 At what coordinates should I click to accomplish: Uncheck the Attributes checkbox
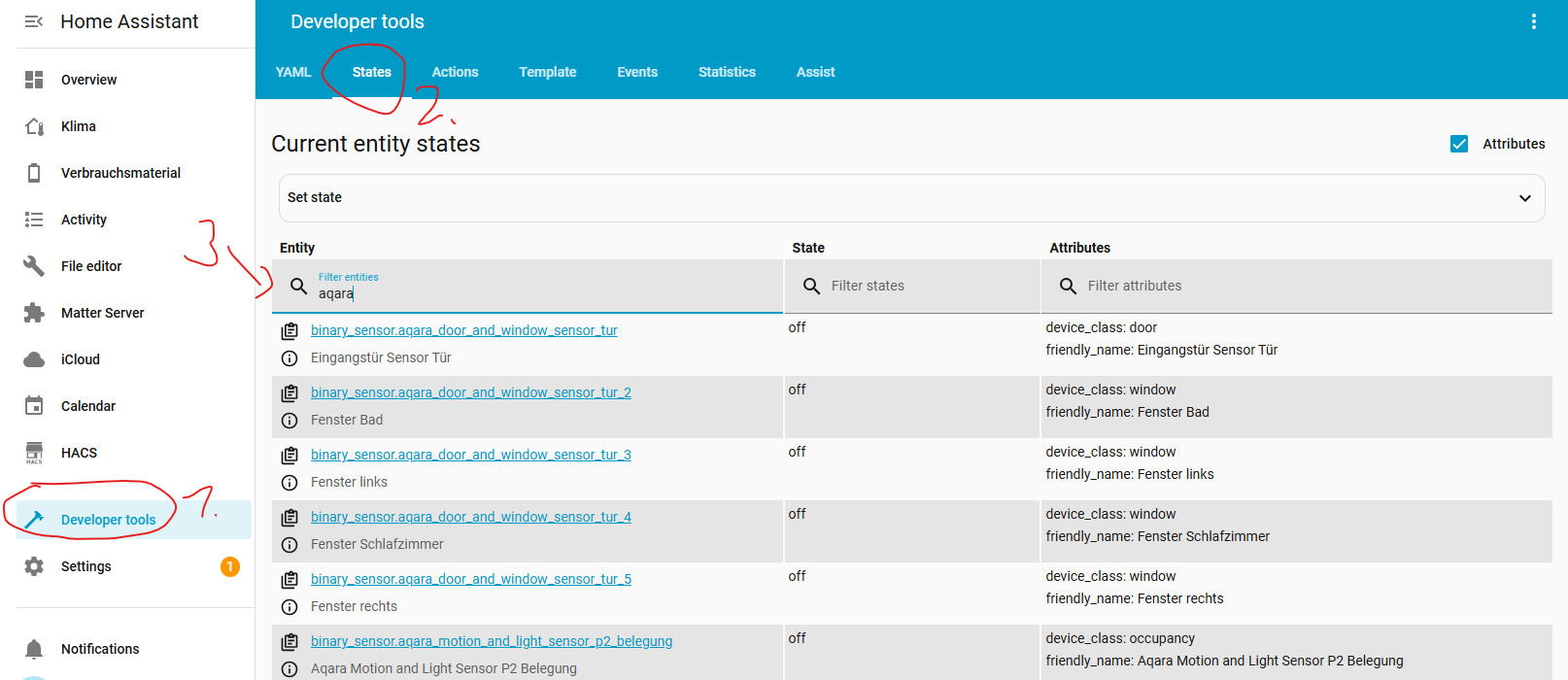coord(1458,144)
